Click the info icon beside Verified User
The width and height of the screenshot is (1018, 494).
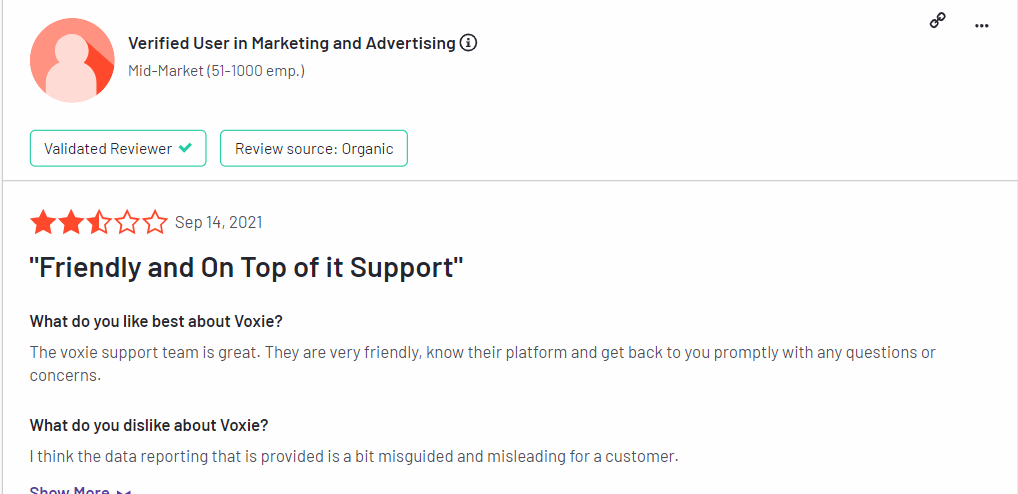pos(468,43)
